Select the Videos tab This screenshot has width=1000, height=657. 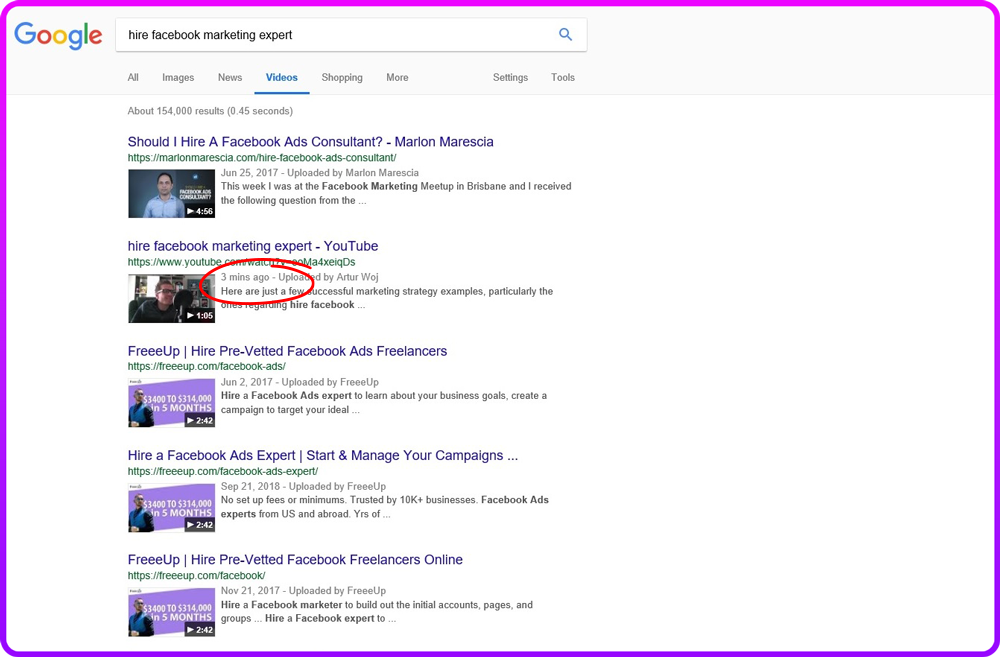tap(282, 77)
